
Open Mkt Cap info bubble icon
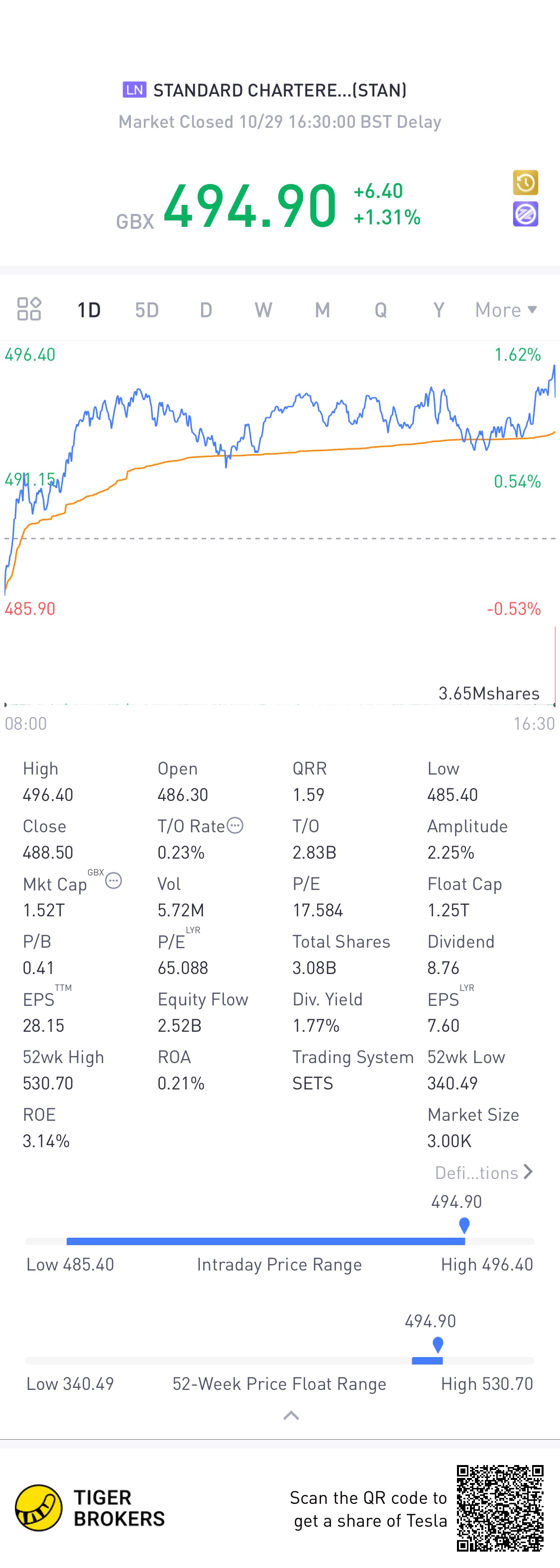[x=113, y=881]
